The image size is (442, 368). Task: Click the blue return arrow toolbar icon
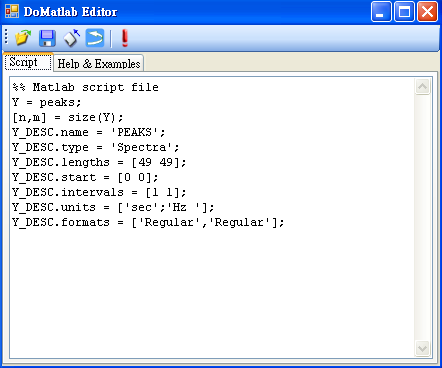coord(95,38)
